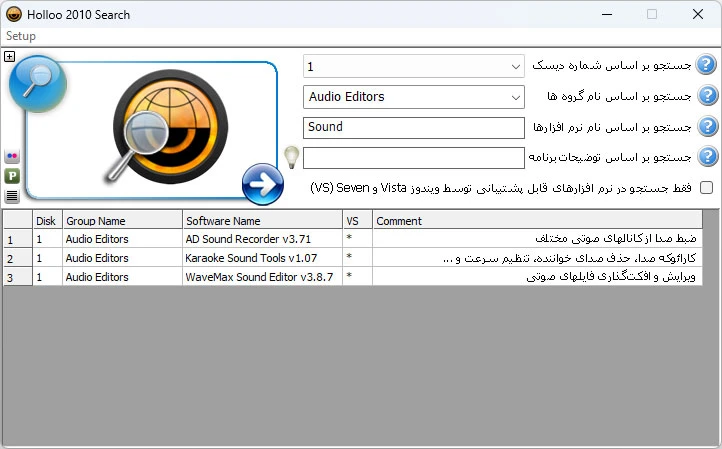Viewport: 722px width, 449px height.
Task: Expand panel with small plus box
Action: pyautogui.click(x=9, y=56)
